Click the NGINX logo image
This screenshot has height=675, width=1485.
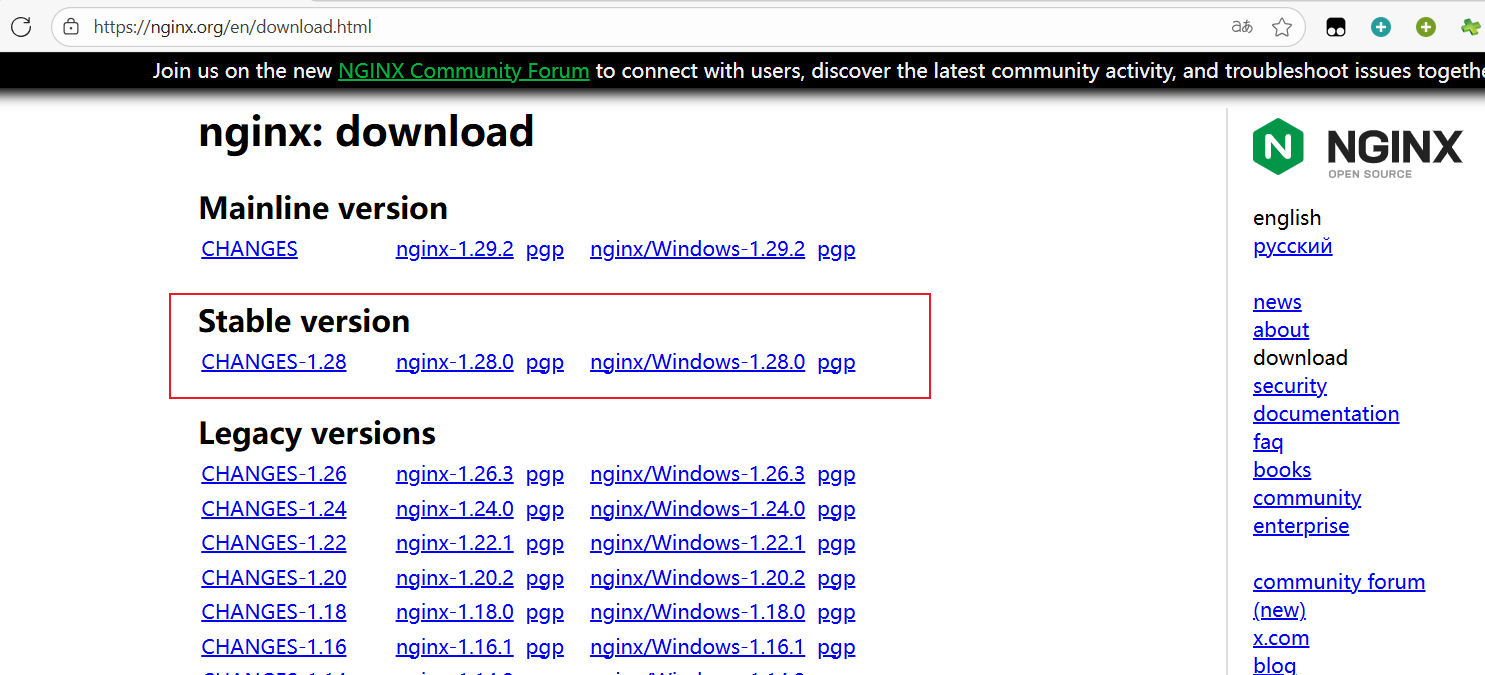click(x=1357, y=147)
